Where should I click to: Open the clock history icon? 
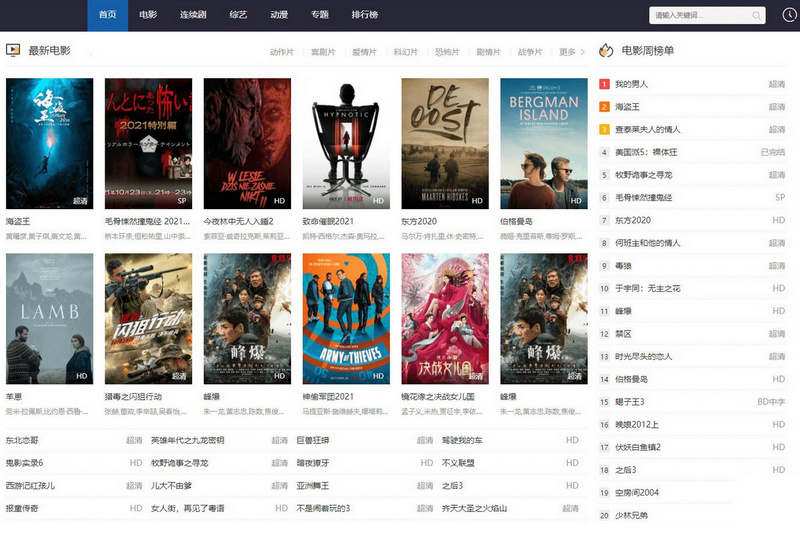788,15
